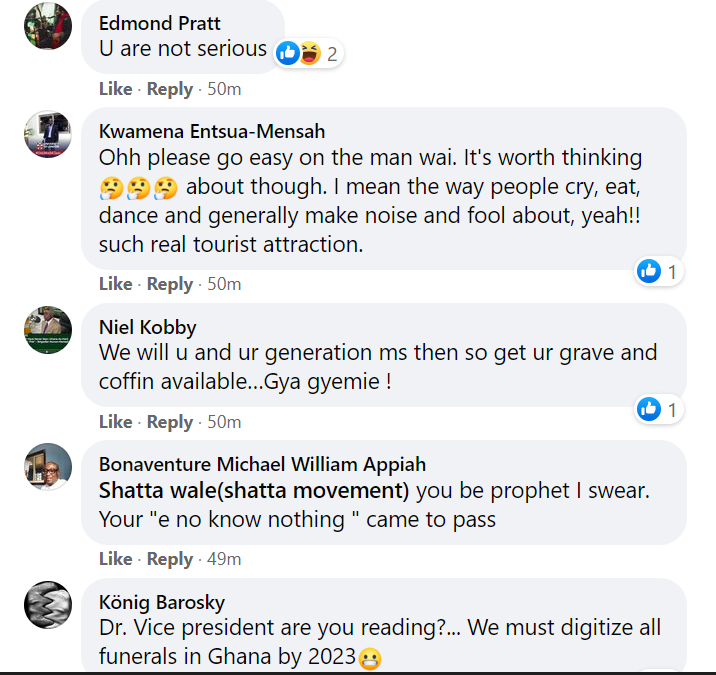Image resolution: width=716 pixels, height=675 pixels.
Task: View the like reaction on Kwamena's comment
Action: click(659, 271)
